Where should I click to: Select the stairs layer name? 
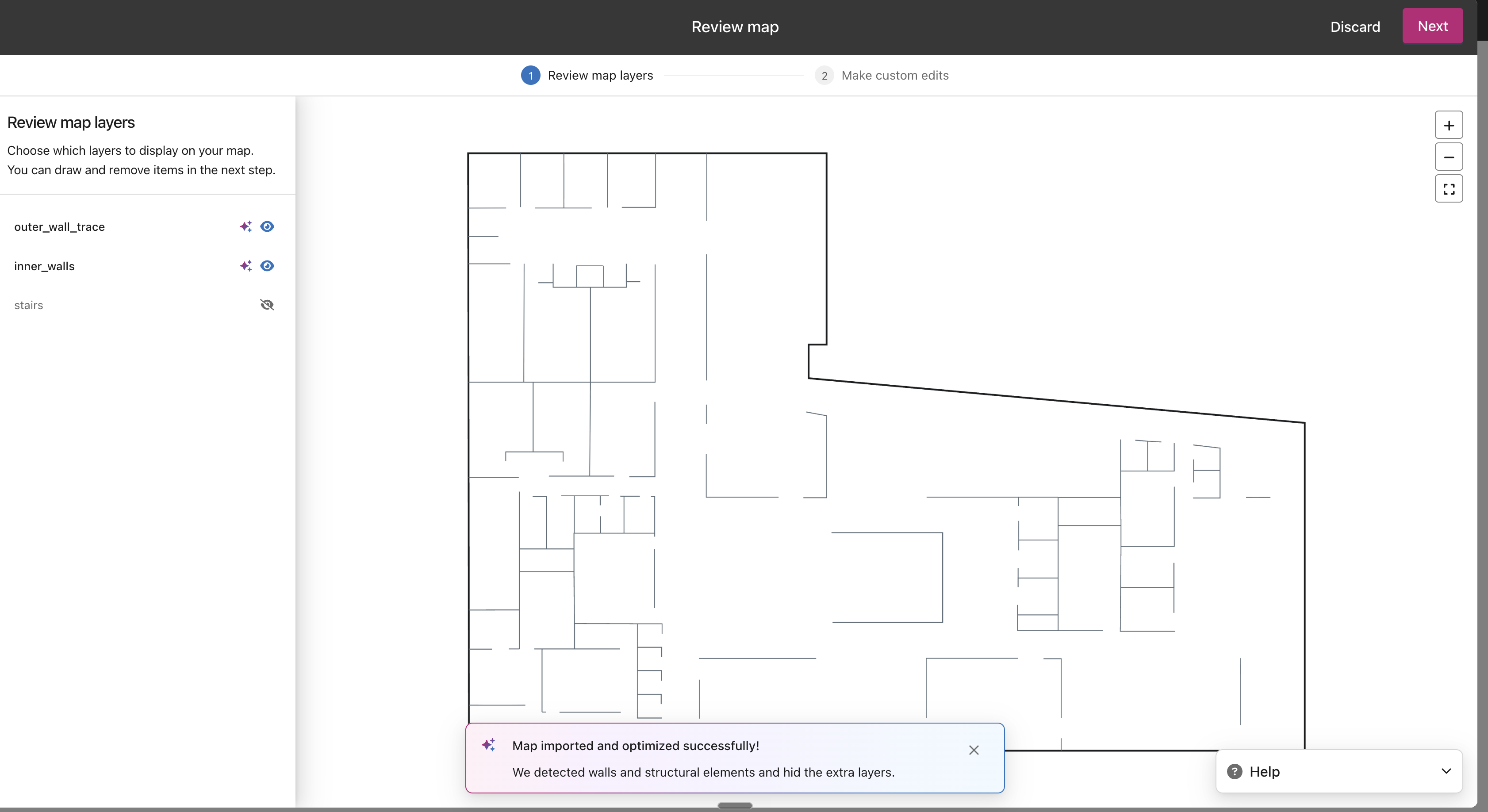click(x=28, y=305)
